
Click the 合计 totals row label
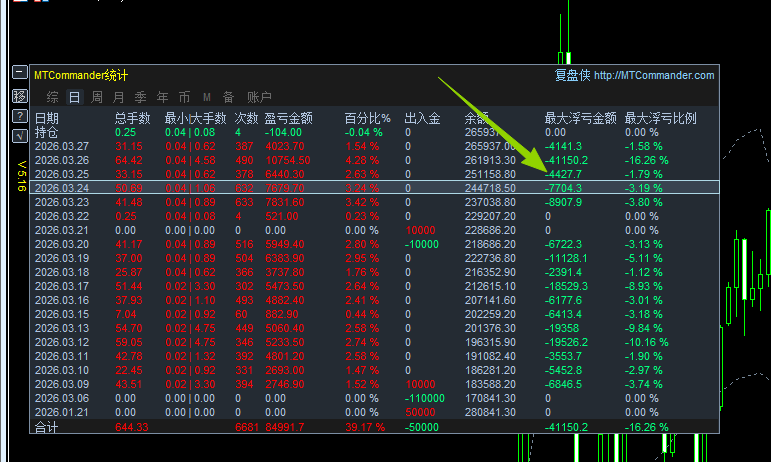(46, 427)
